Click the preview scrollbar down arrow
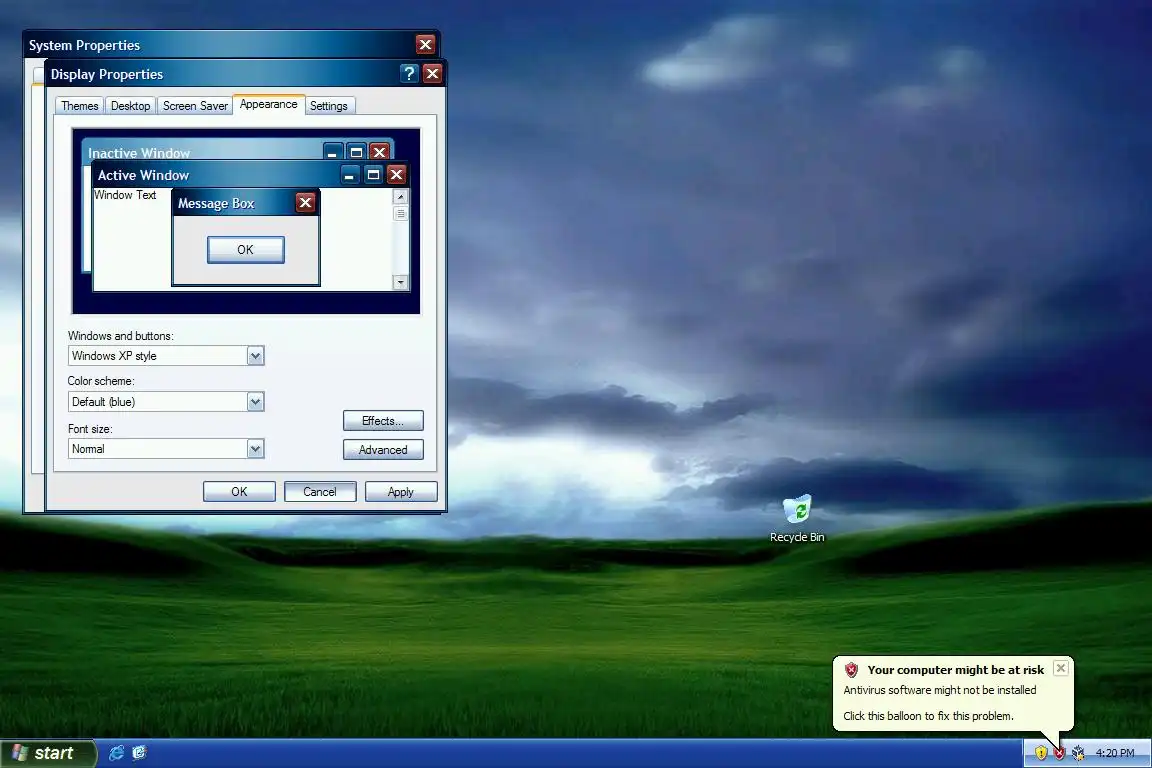 [400, 282]
